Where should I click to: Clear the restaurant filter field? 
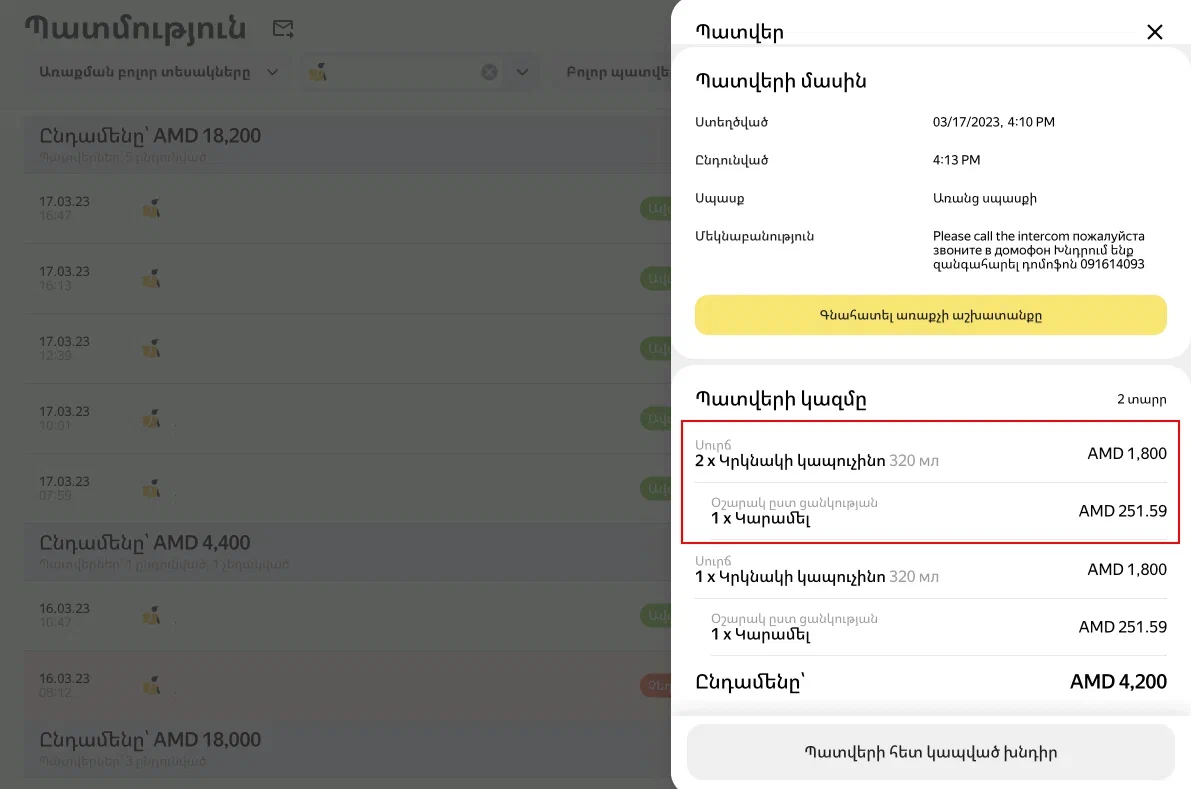click(x=489, y=72)
